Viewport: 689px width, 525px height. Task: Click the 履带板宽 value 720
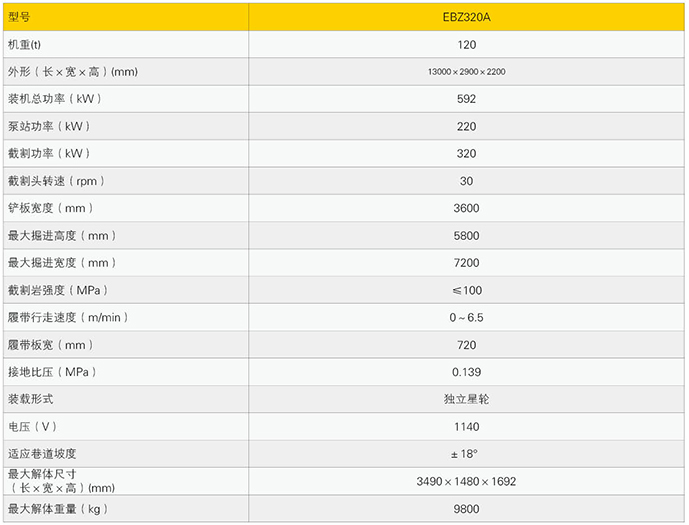(466, 345)
